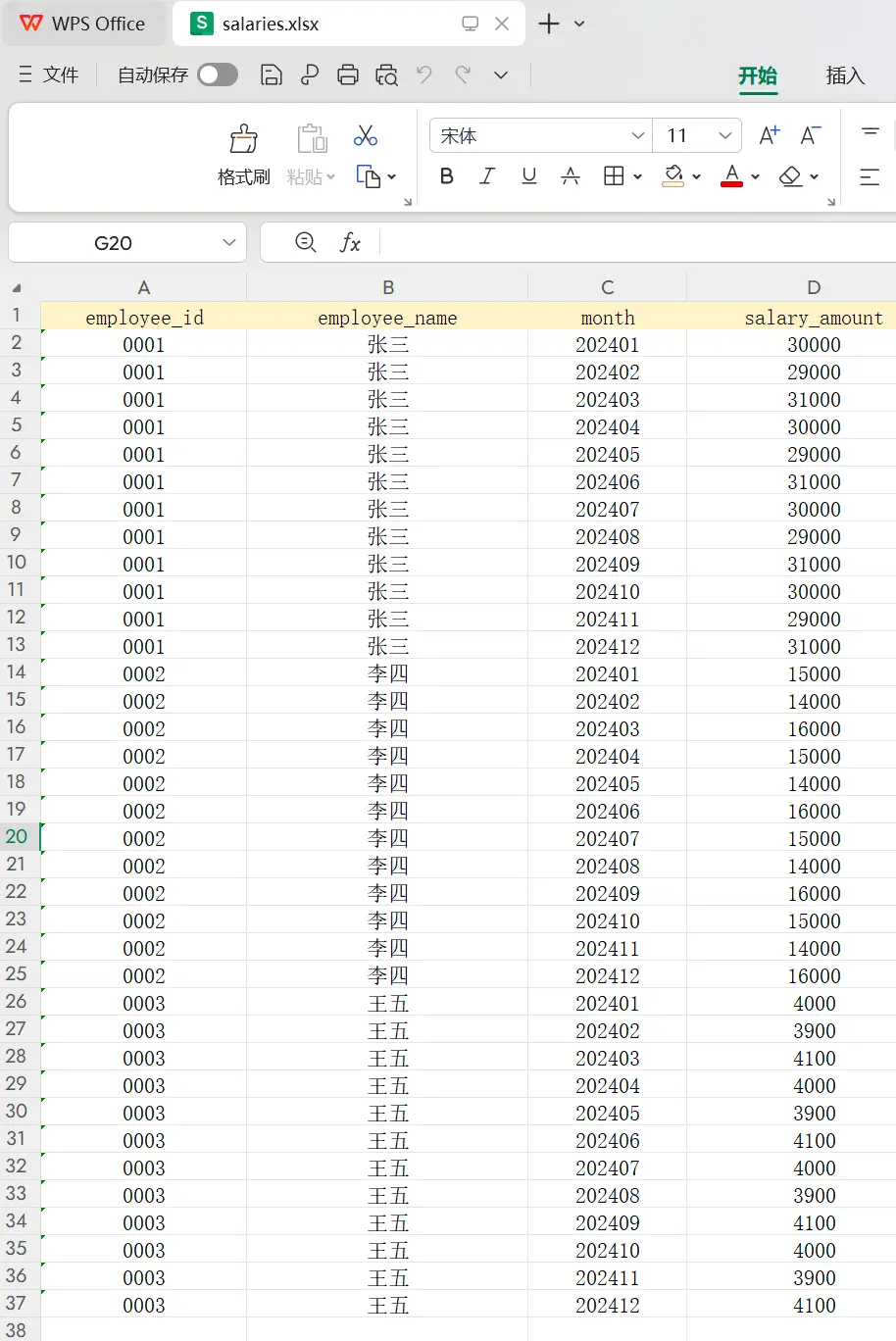The width and height of the screenshot is (896, 1341).
Task: Open the font group dialog launcher
Action: click(831, 202)
